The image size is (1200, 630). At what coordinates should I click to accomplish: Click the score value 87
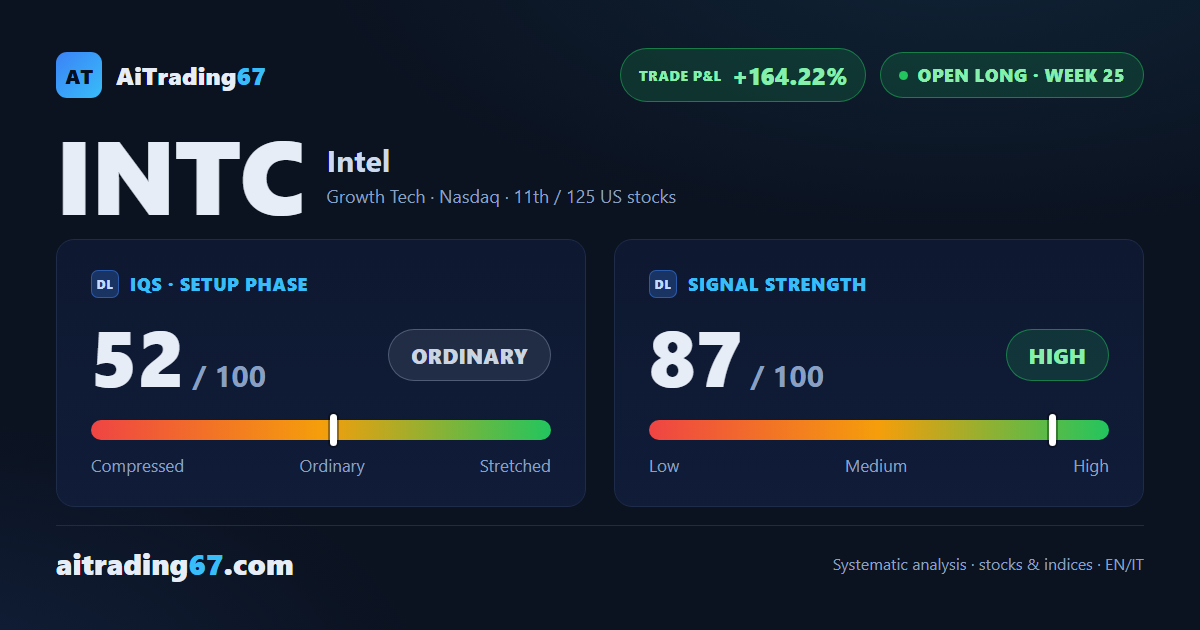[x=696, y=360]
